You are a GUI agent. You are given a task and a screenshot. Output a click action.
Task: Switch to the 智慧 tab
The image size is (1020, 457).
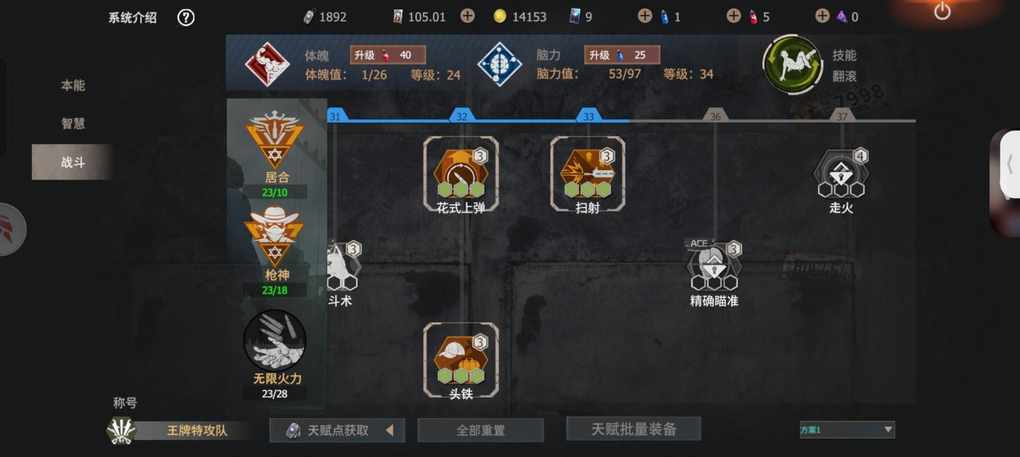pos(73,124)
